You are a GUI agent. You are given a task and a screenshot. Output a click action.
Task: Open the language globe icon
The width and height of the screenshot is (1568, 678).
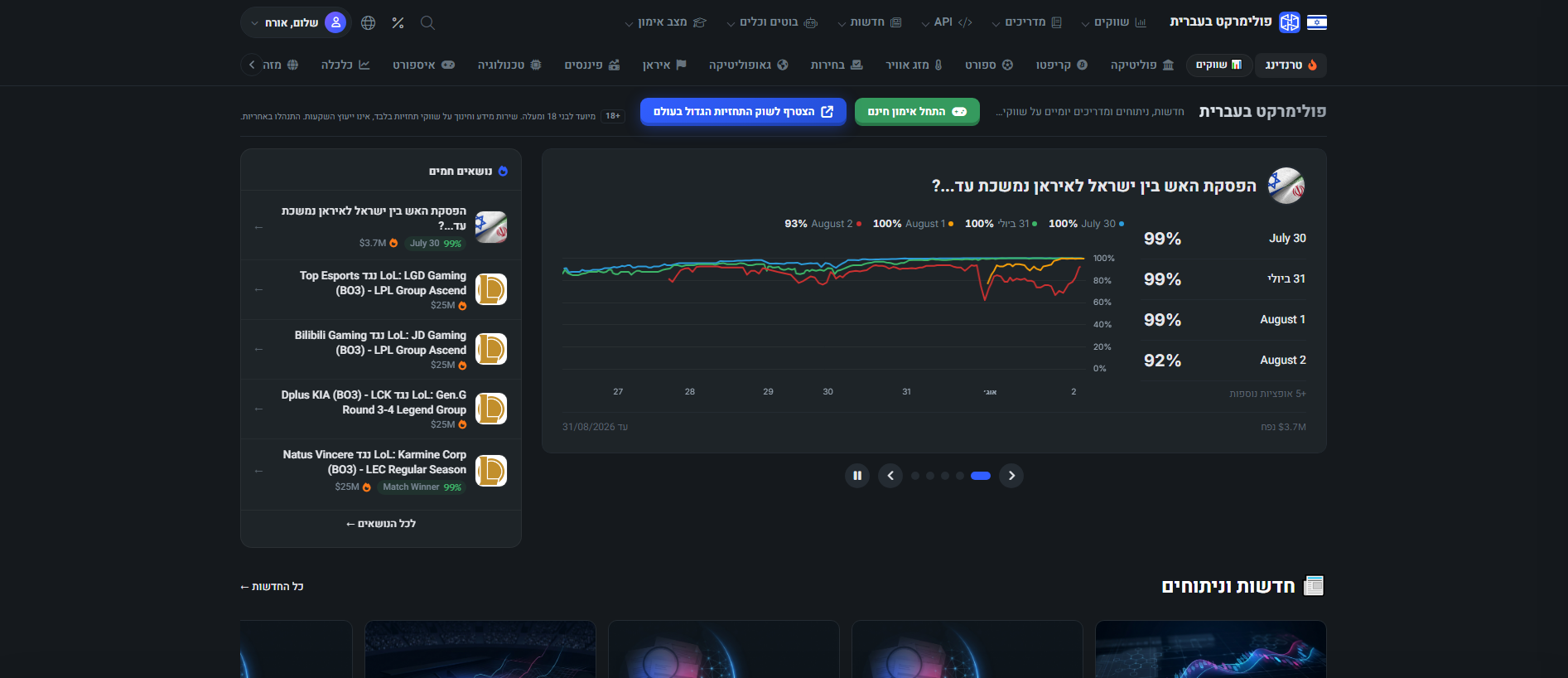[369, 23]
